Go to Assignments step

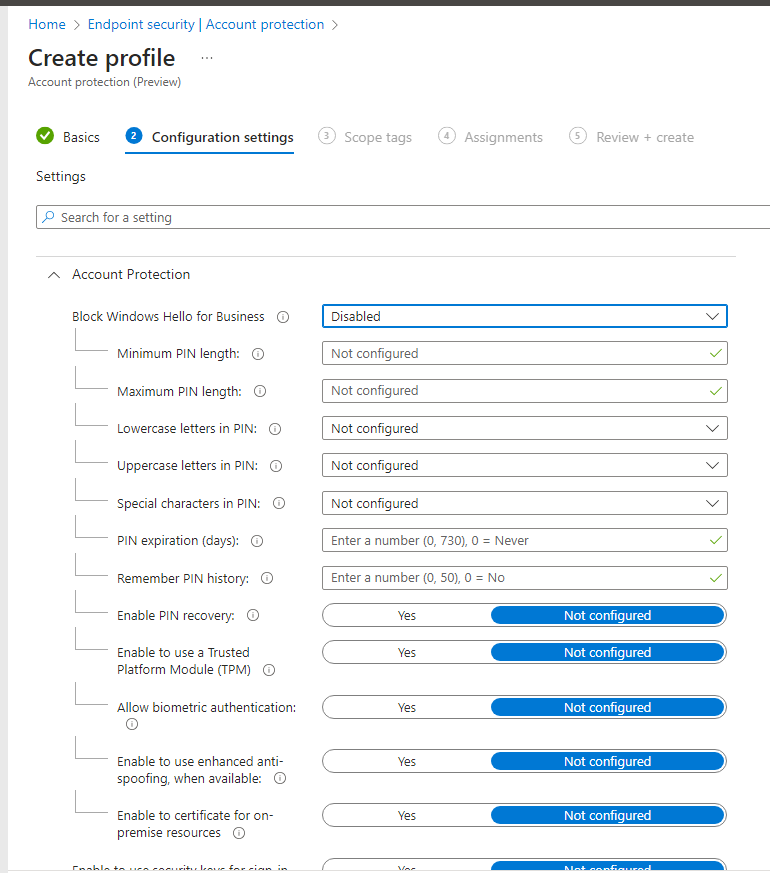490,137
